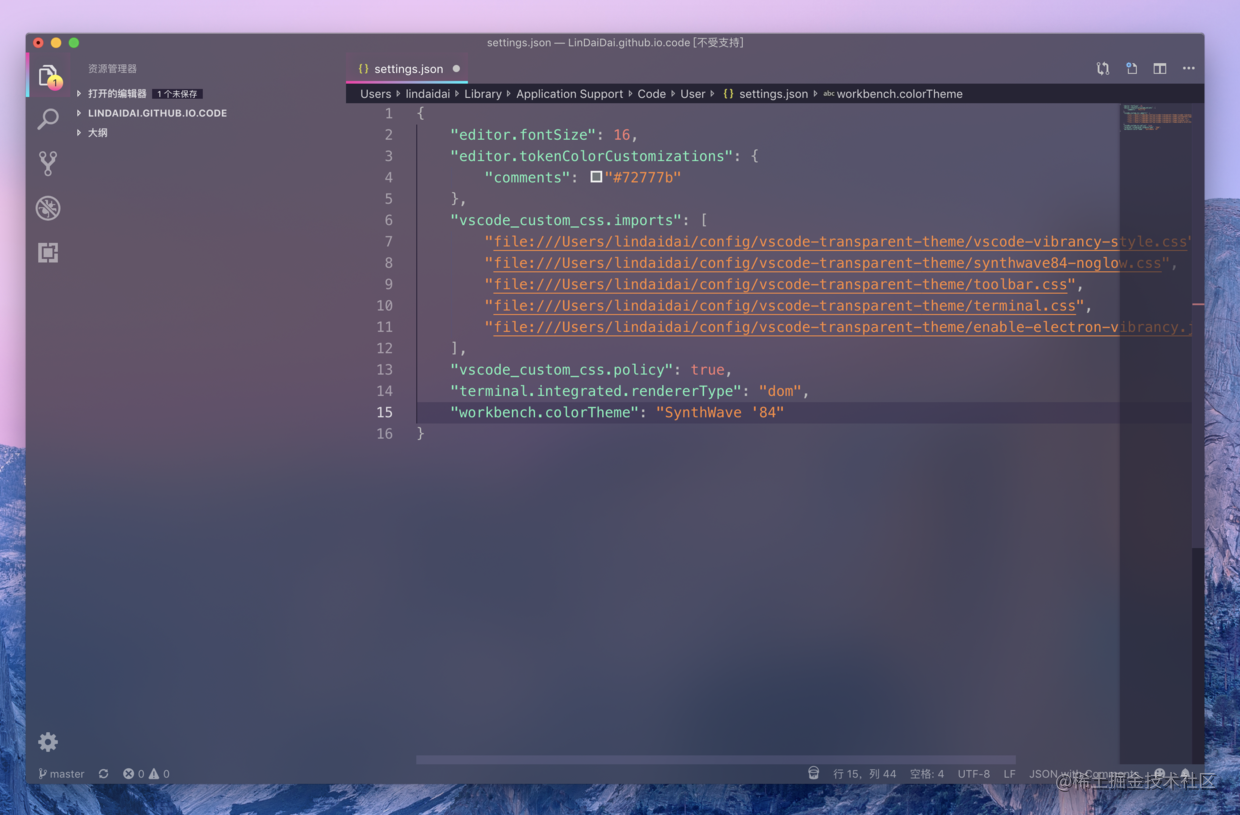The width and height of the screenshot is (1240, 815).
Task: Click the true value on line 13
Action: tap(707, 370)
